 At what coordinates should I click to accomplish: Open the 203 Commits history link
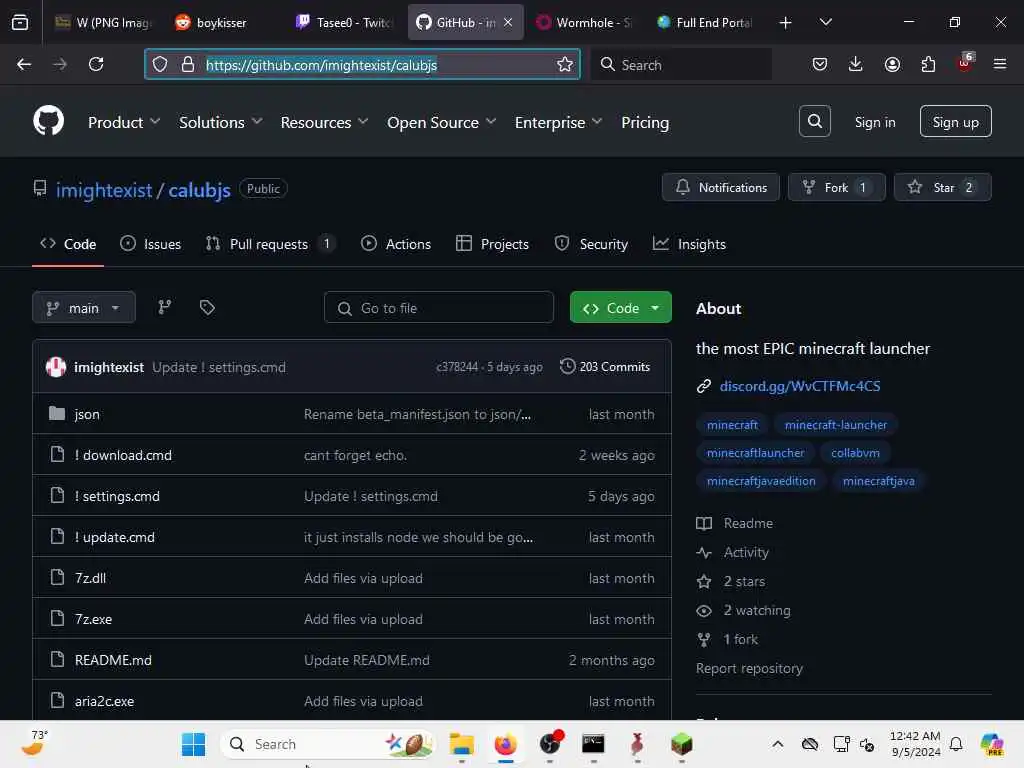click(605, 366)
